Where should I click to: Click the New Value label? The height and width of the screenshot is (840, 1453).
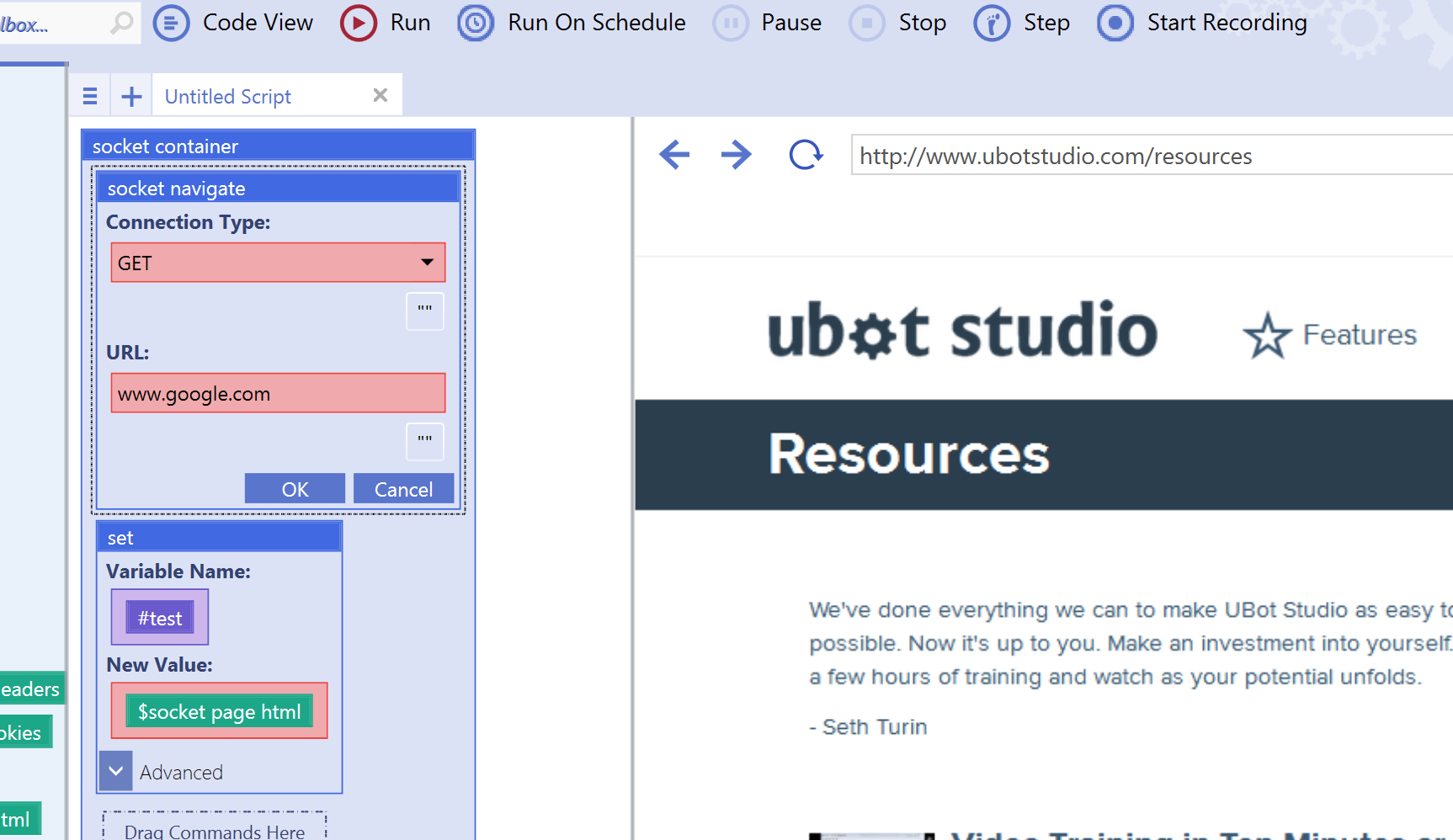159,665
